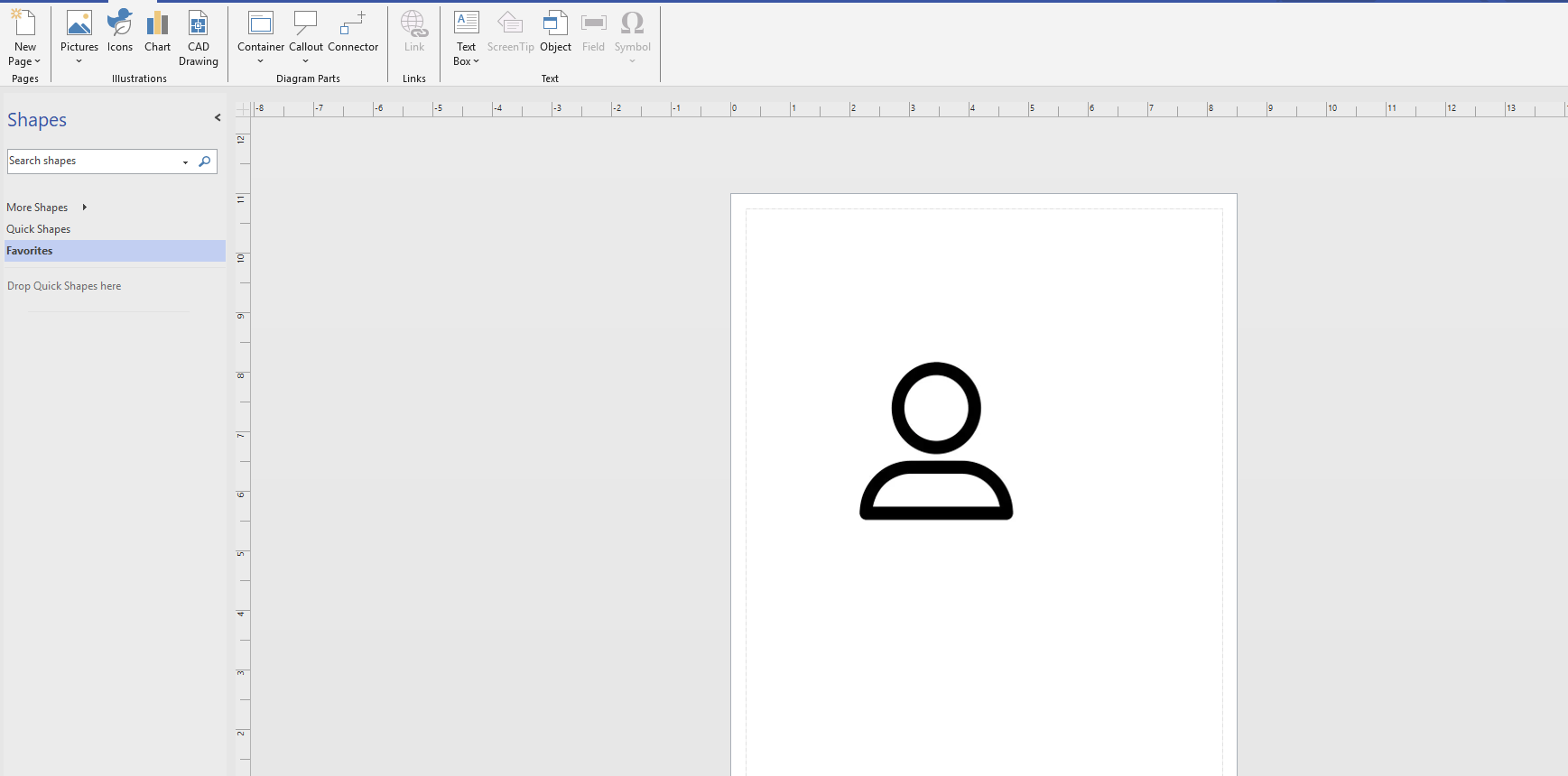Expand the Symbol dropdown arrow
Screen dimensions: 1568x776
click(x=633, y=61)
